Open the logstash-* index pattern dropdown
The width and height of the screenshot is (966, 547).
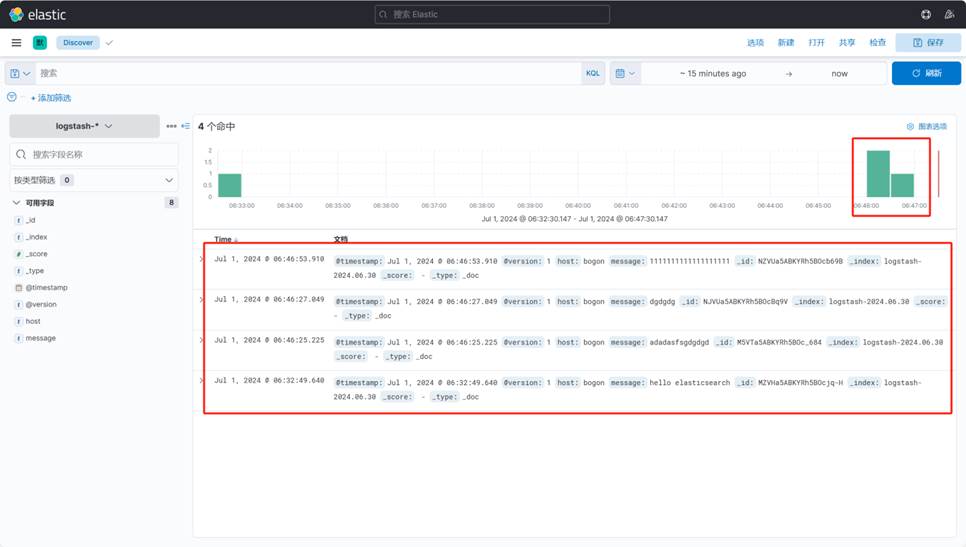pyautogui.click(x=84, y=126)
